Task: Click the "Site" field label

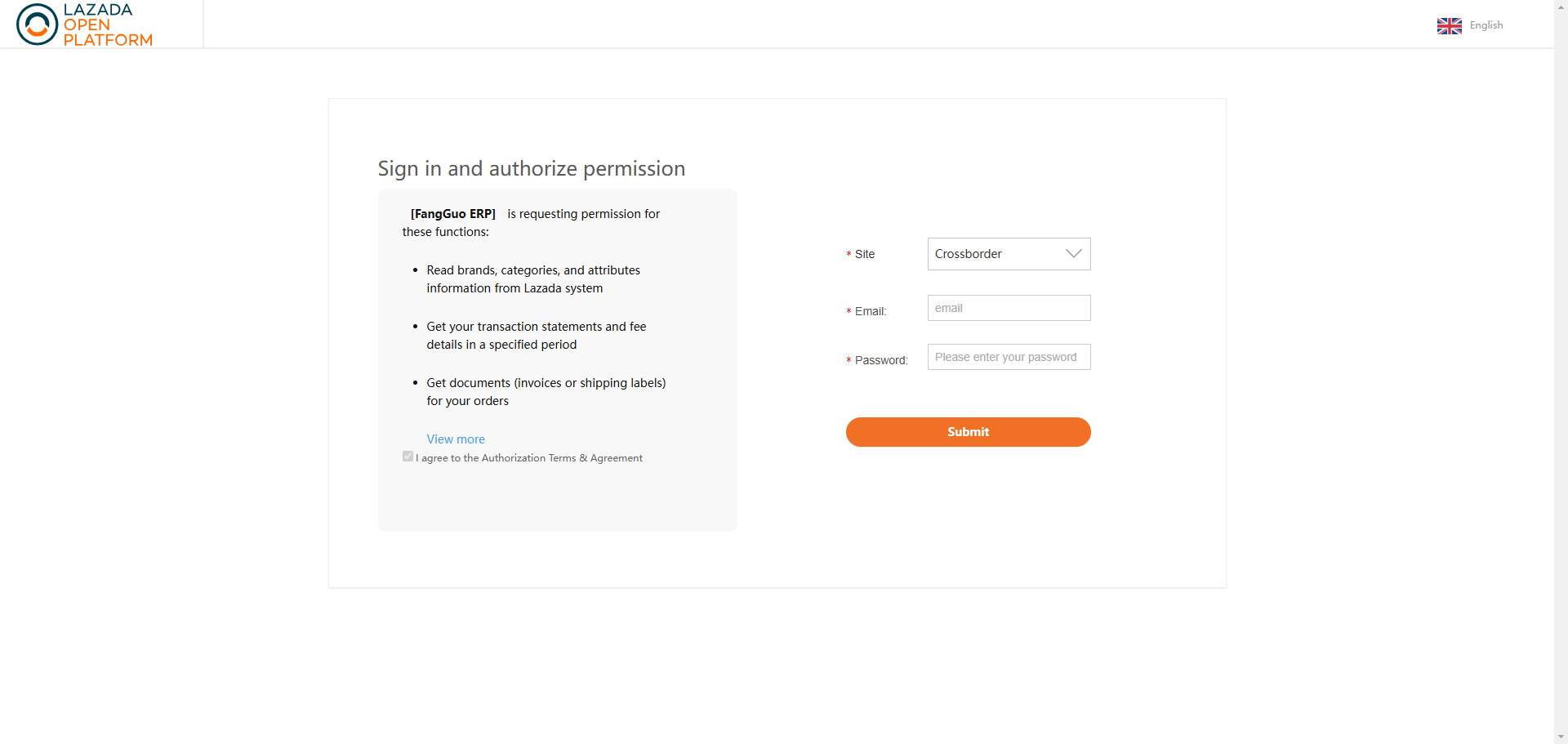Action: pos(864,255)
